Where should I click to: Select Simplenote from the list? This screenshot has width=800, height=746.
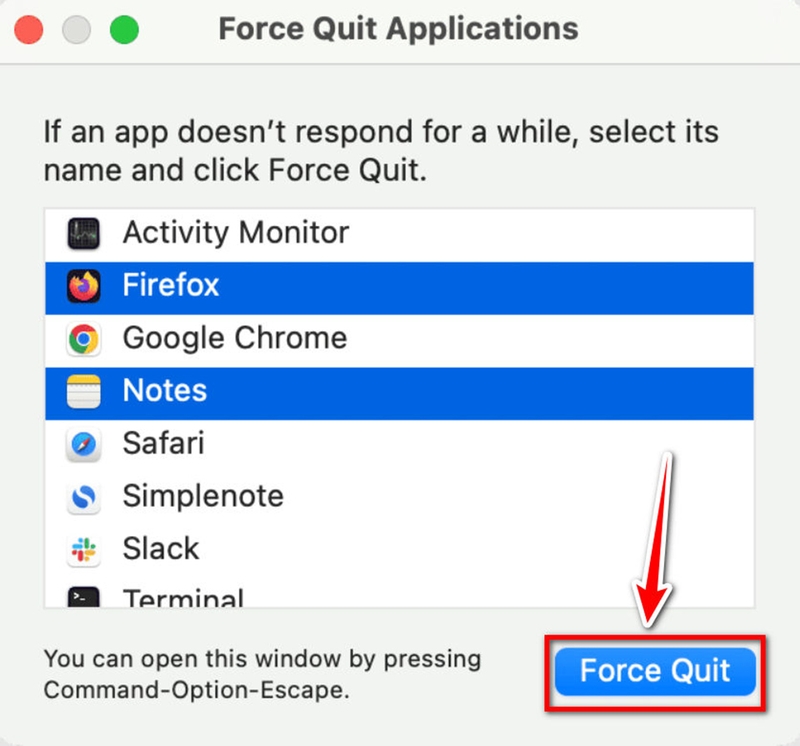coord(203,496)
